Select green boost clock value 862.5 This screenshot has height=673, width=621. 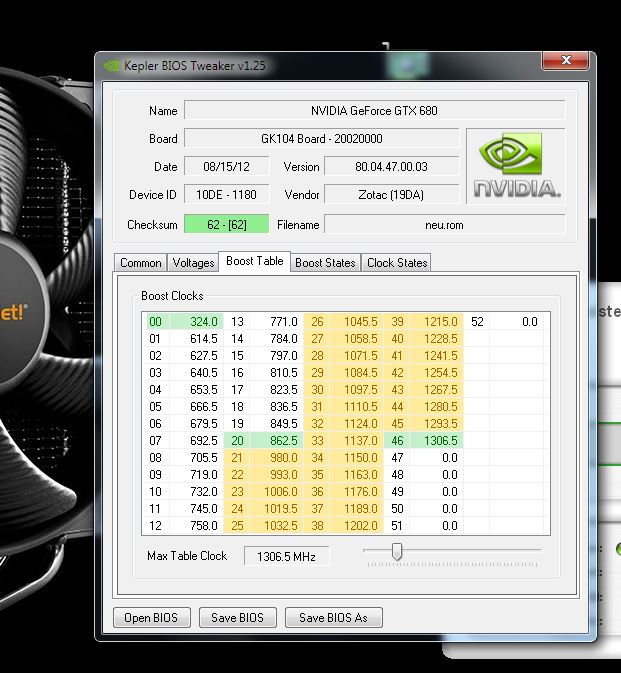coord(277,440)
